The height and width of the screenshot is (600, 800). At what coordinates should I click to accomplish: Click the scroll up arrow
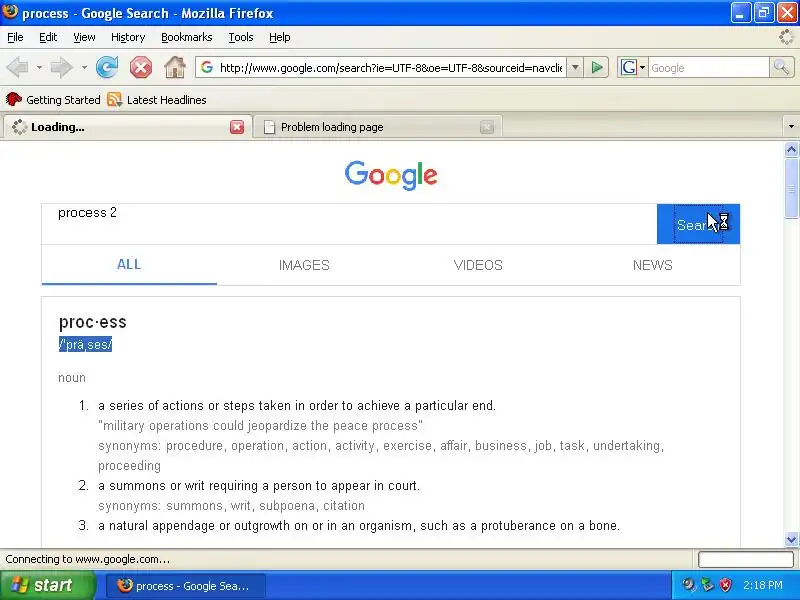(791, 149)
